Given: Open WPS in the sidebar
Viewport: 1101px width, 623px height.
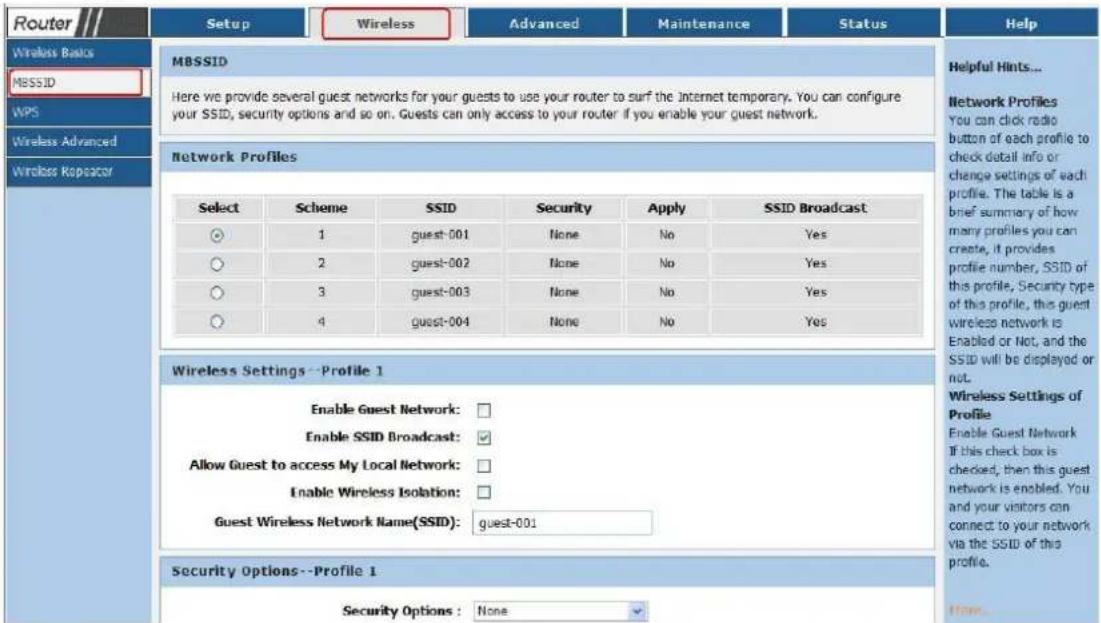Looking at the screenshot, I should pos(78,112).
